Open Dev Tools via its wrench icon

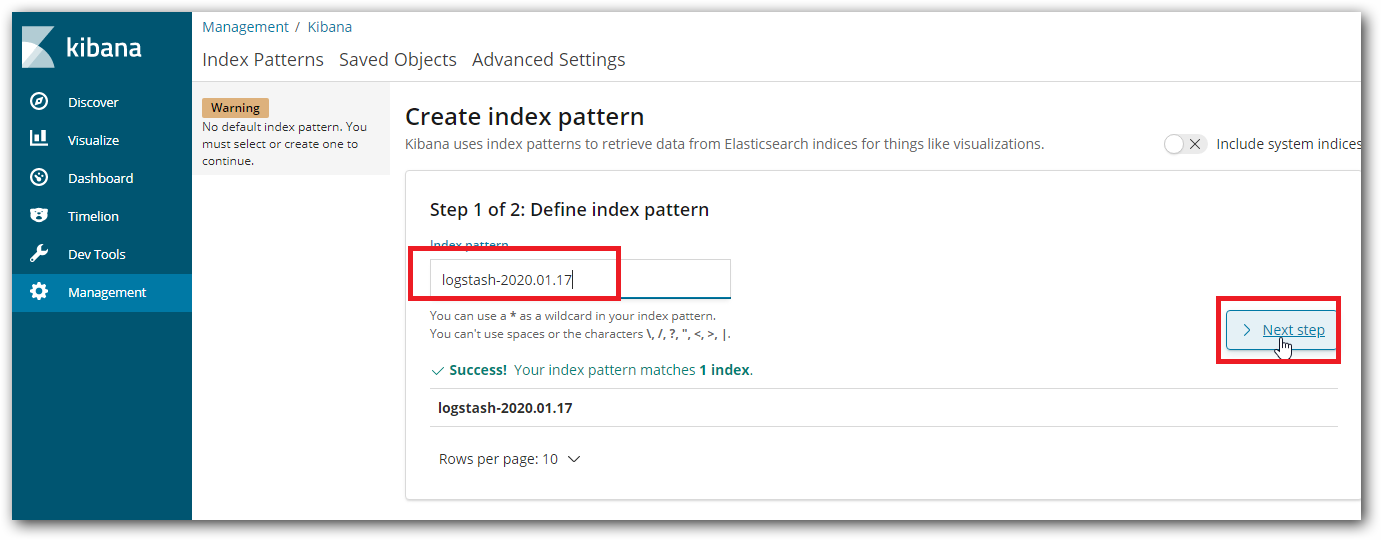point(39,254)
